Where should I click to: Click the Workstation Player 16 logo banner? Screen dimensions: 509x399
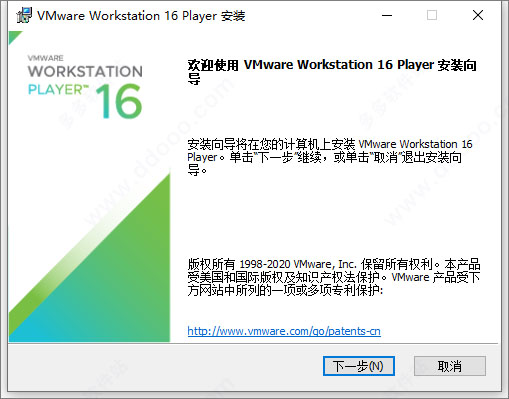89,187
